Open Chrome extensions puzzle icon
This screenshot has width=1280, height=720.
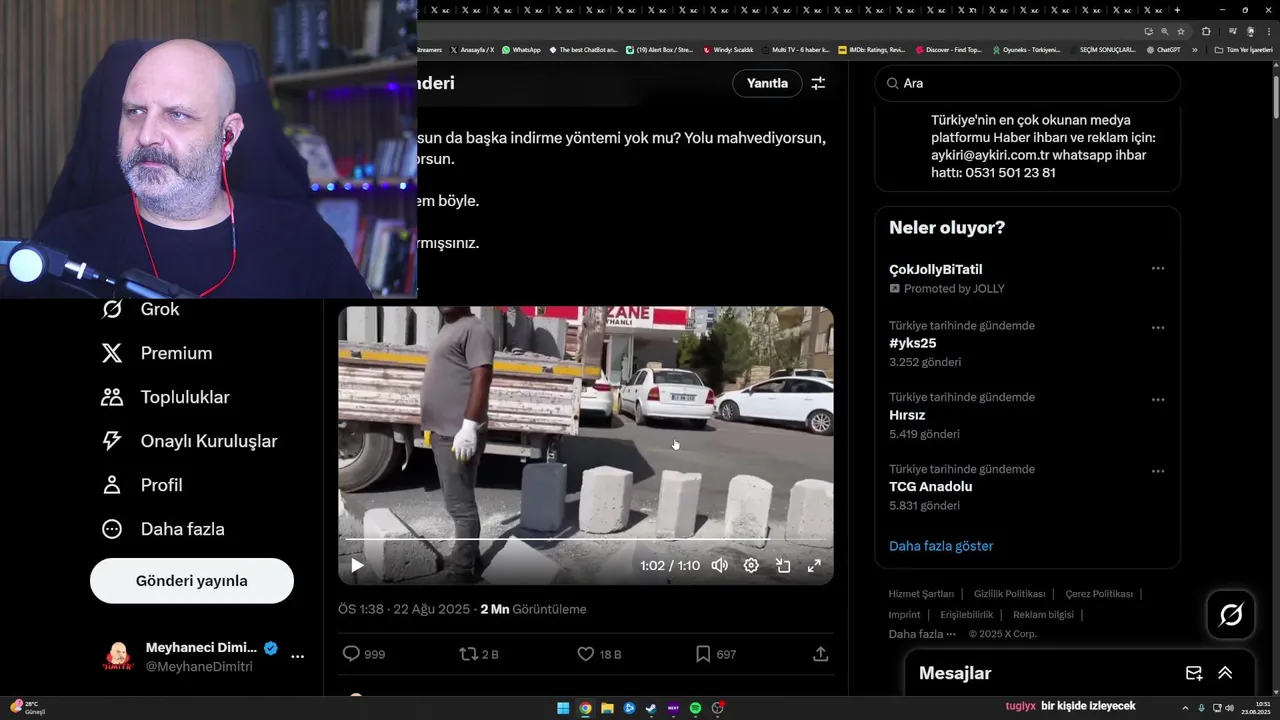click(1206, 31)
